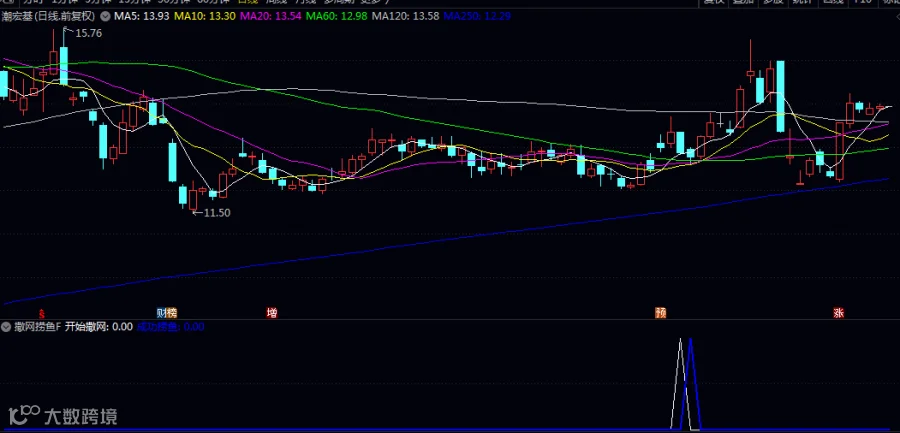Click the red 增 event marker

(272, 313)
